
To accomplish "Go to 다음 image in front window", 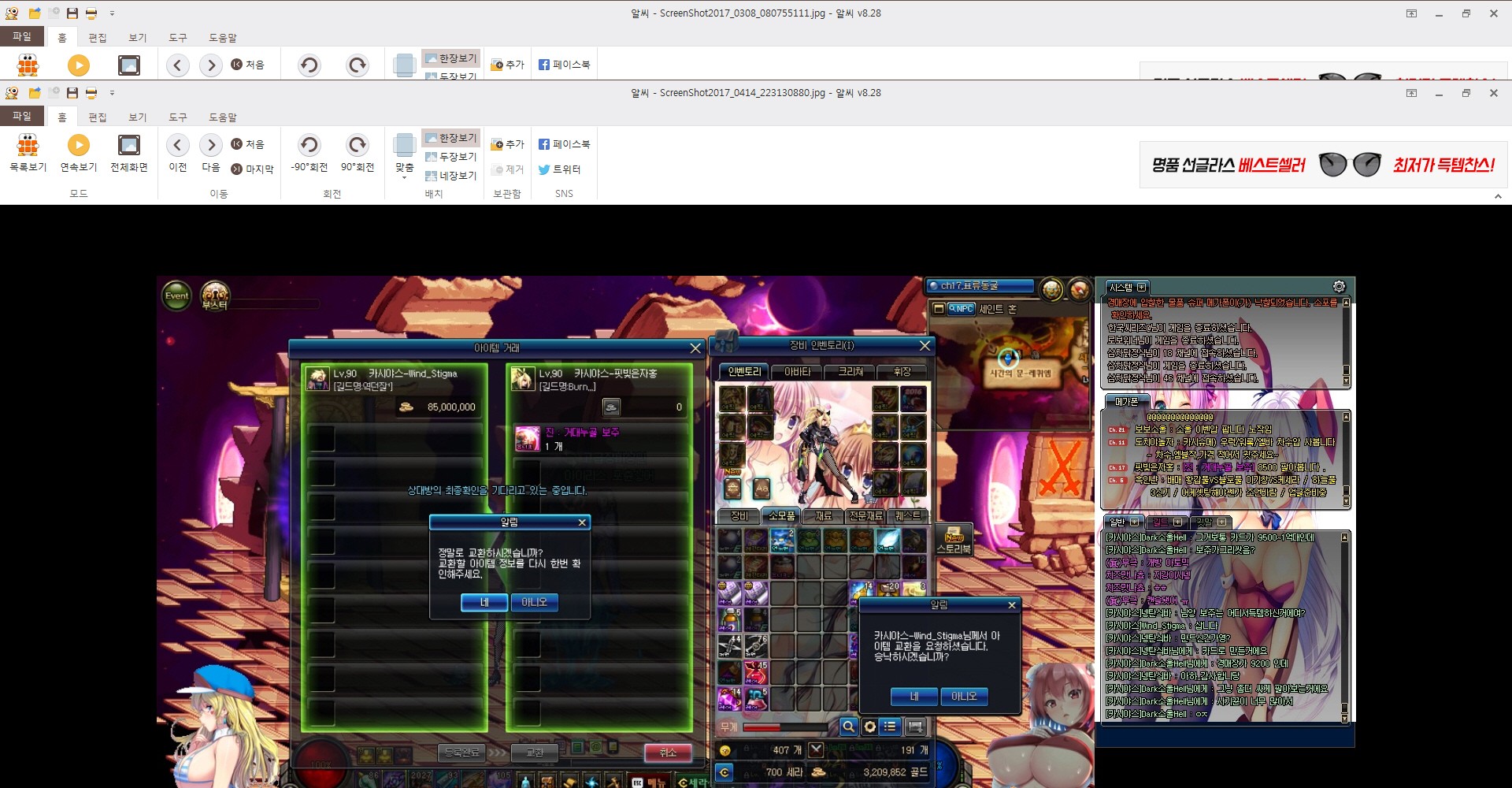I will pos(211,153).
